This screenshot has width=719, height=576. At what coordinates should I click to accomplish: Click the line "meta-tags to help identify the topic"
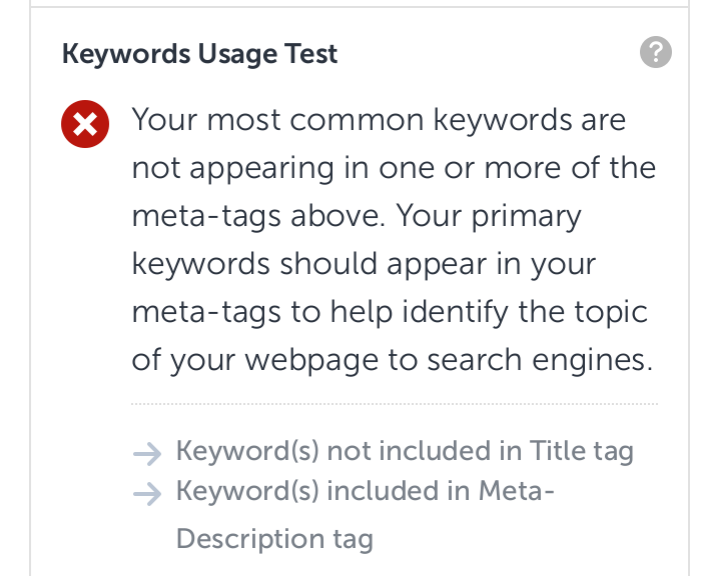coord(390,311)
